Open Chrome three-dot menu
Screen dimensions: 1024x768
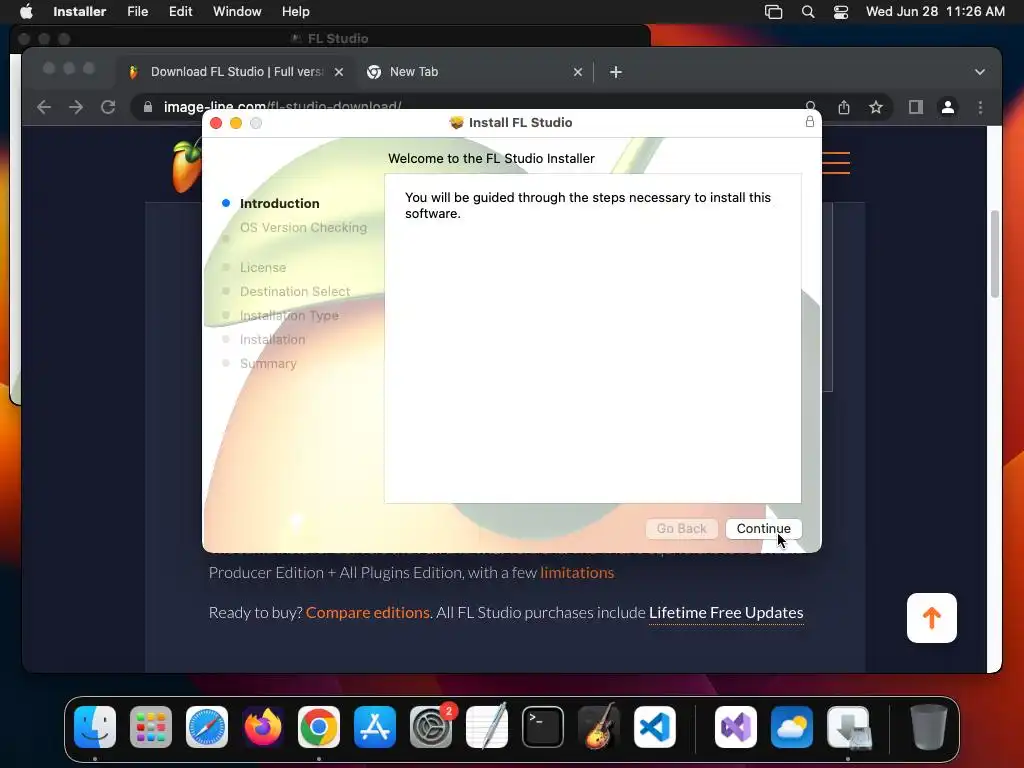pyautogui.click(x=980, y=107)
